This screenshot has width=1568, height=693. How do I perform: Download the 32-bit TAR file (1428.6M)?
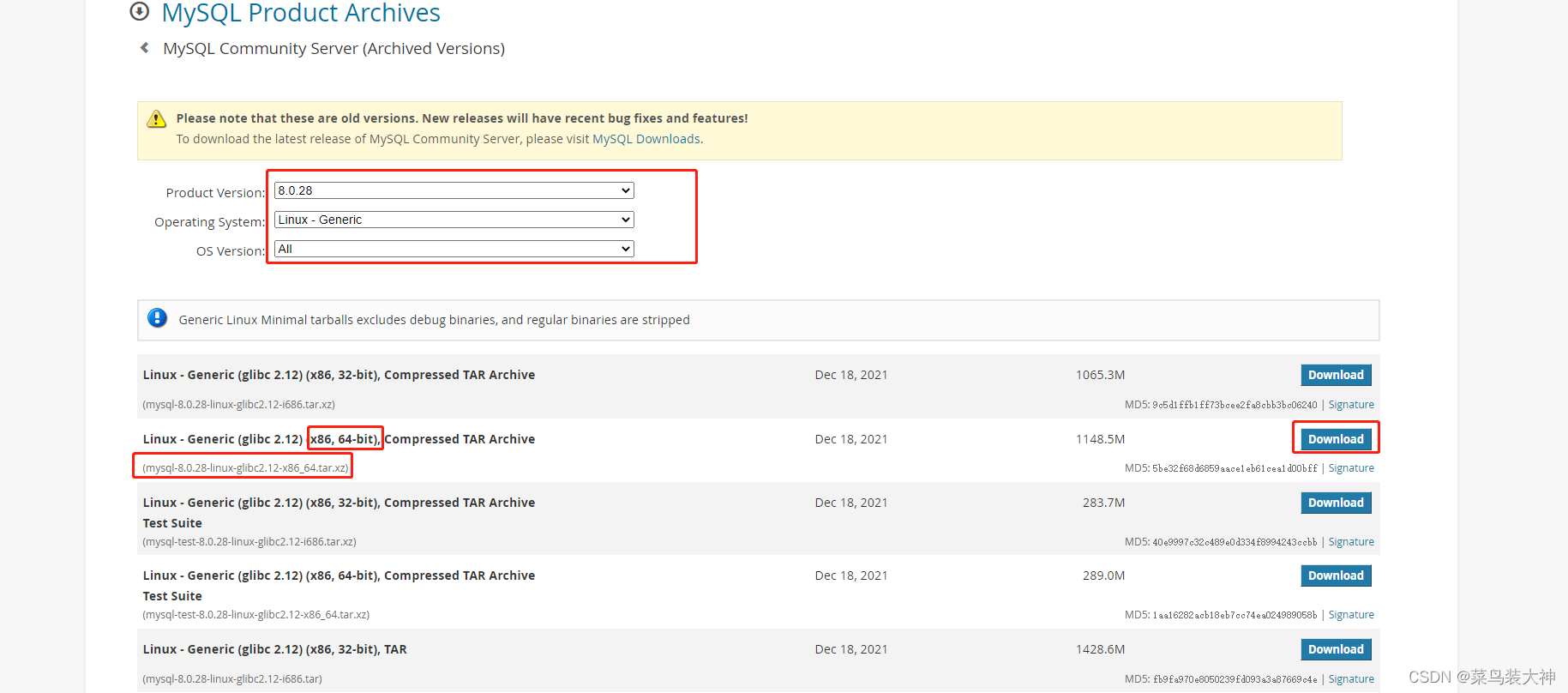point(1336,649)
